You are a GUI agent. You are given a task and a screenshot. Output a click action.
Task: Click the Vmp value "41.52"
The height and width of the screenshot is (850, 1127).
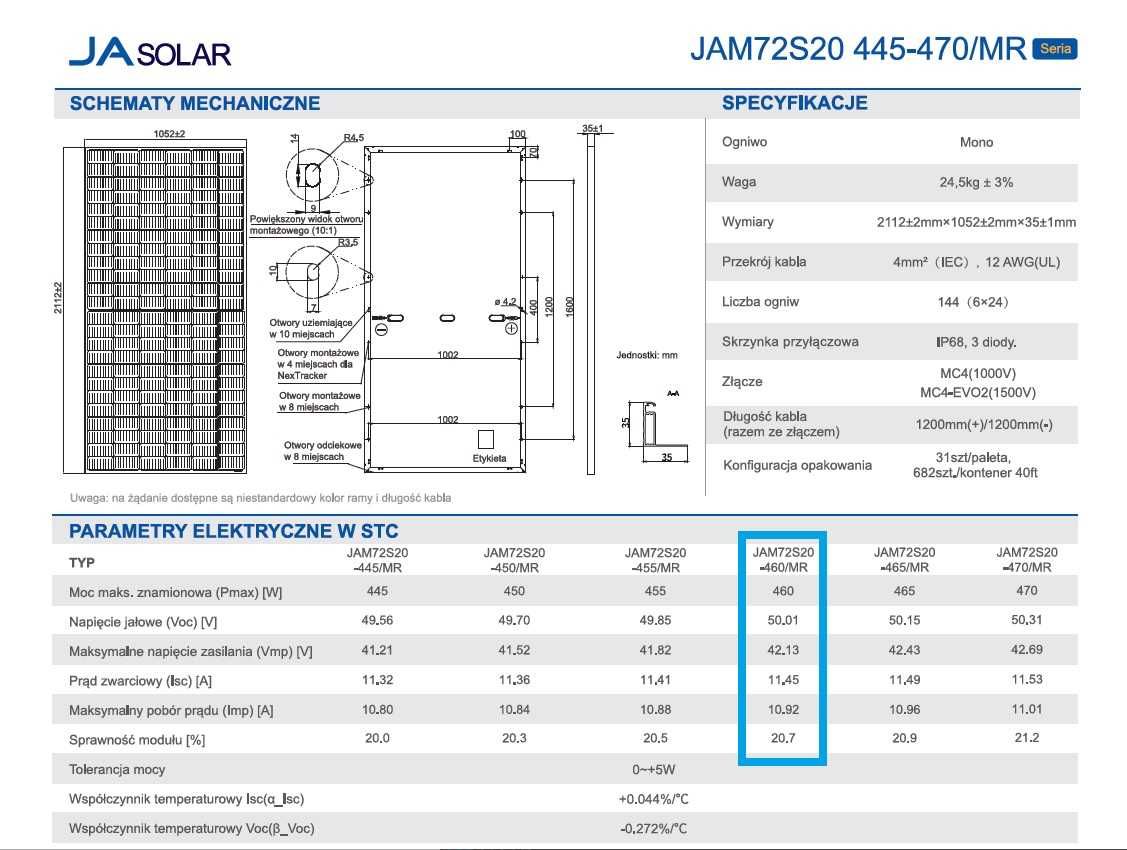pyautogui.click(x=514, y=650)
